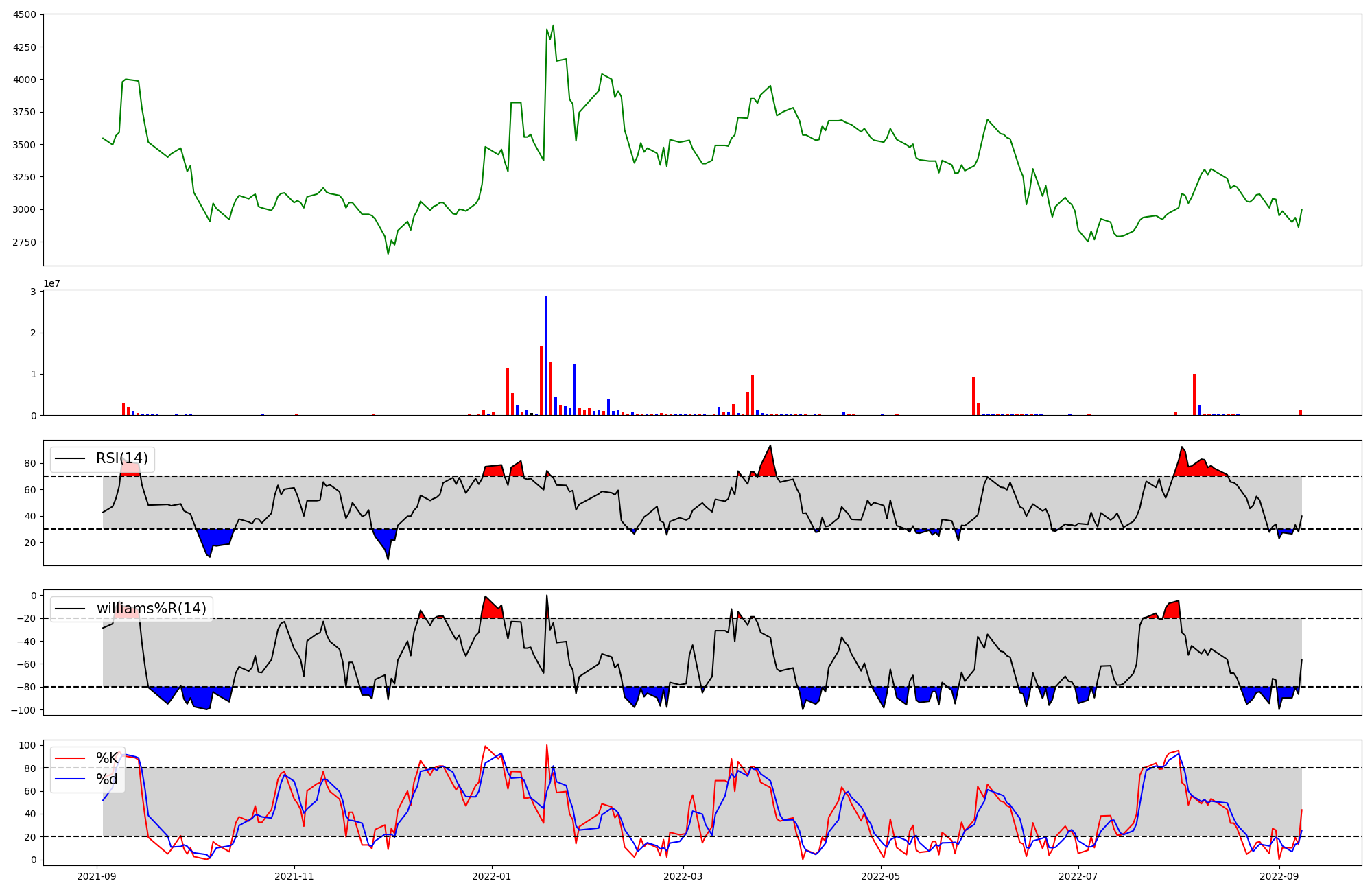Click the 100 tick on stochastic axis

28,745
